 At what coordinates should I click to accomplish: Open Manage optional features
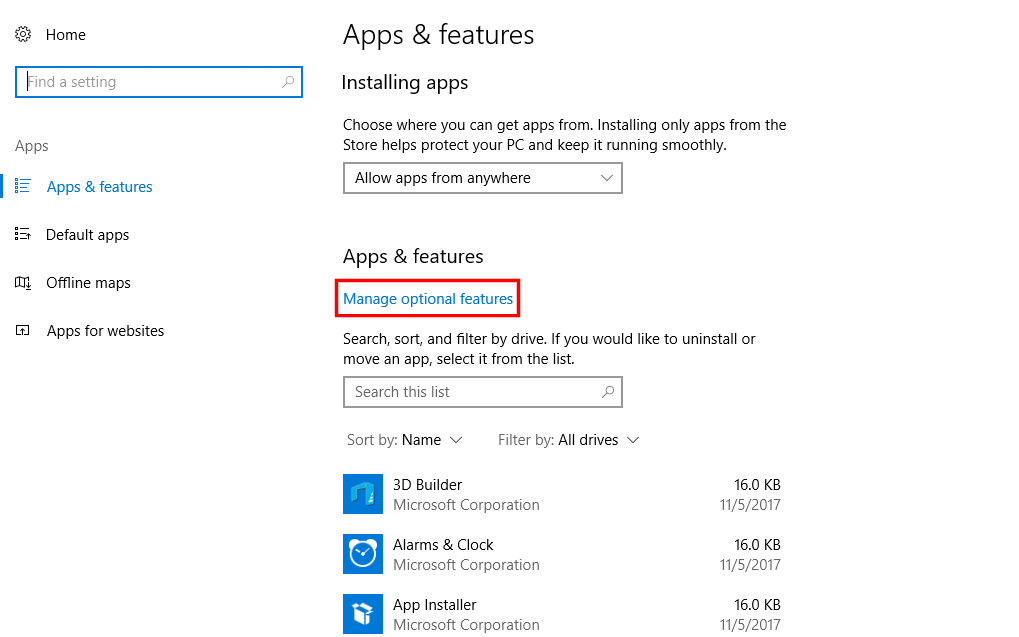[x=427, y=298]
